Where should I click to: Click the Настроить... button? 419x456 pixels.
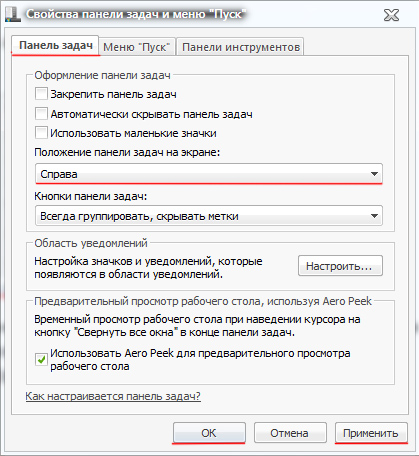(340, 266)
